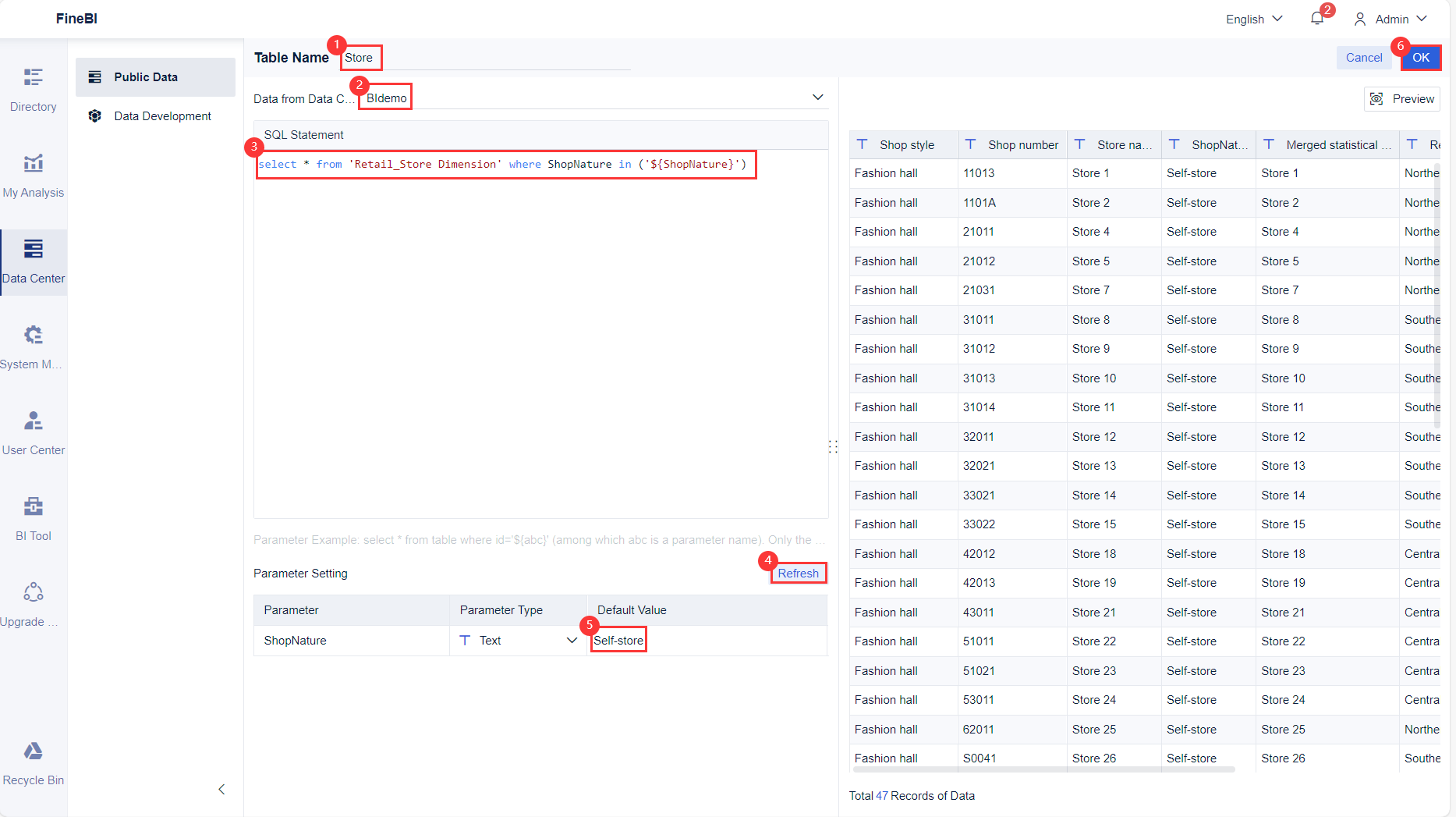Select the User Center icon
The image size is (1456, 817).
(33, 432)
